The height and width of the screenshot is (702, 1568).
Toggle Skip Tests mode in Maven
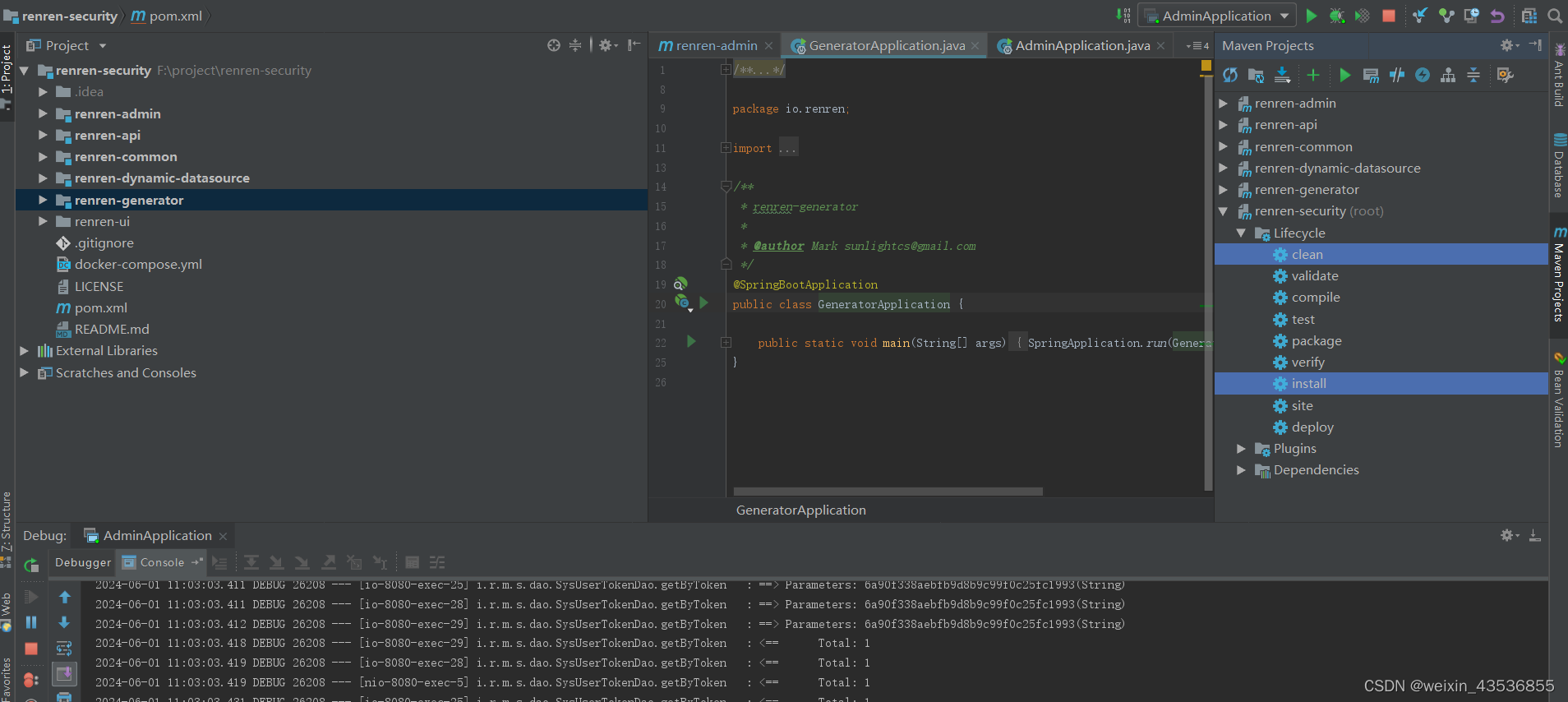[x=1423, y=76]
